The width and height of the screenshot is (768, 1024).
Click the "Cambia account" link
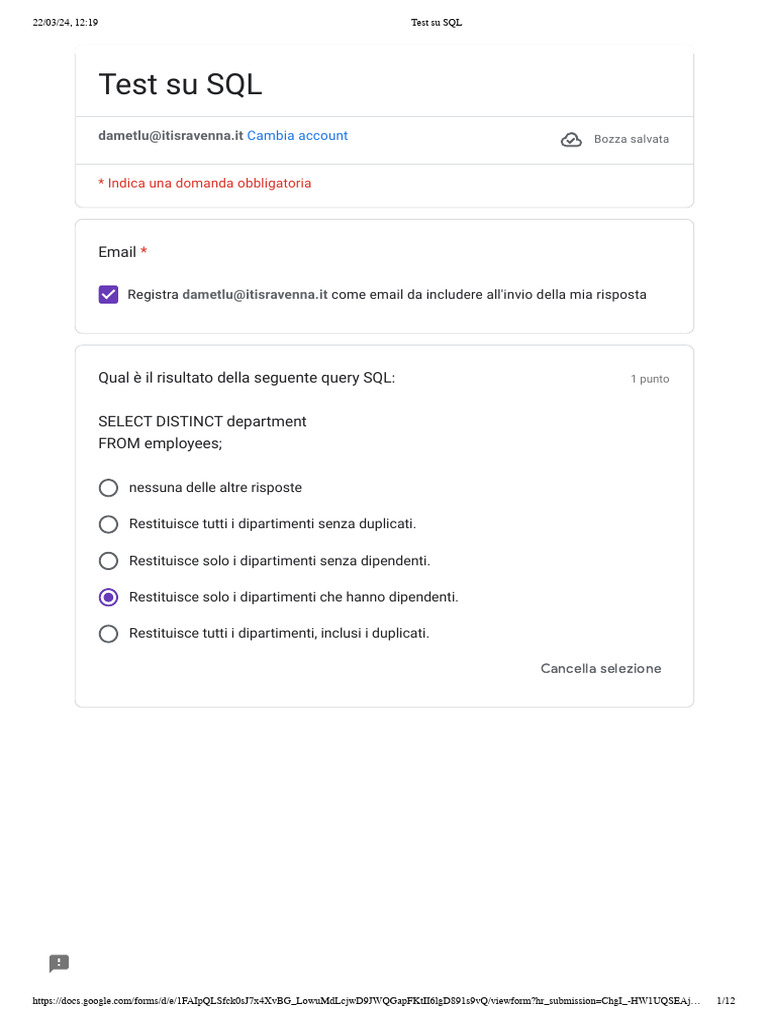point(297,136)
